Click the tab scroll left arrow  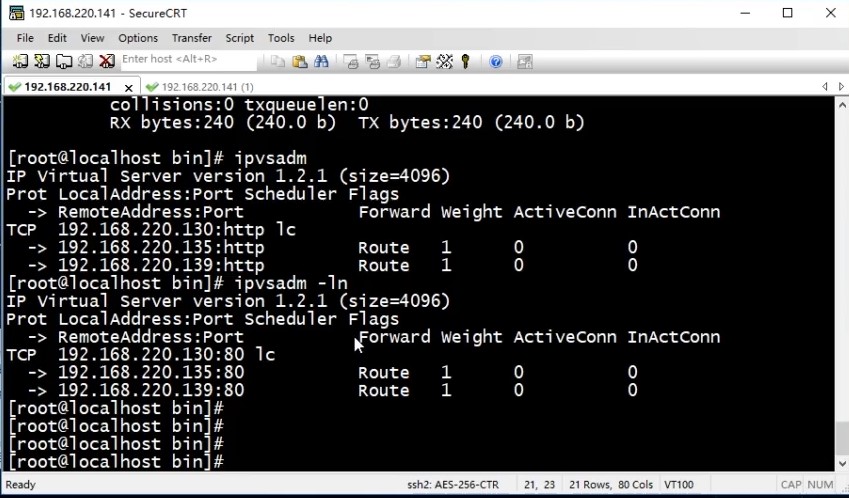(825, 87)
